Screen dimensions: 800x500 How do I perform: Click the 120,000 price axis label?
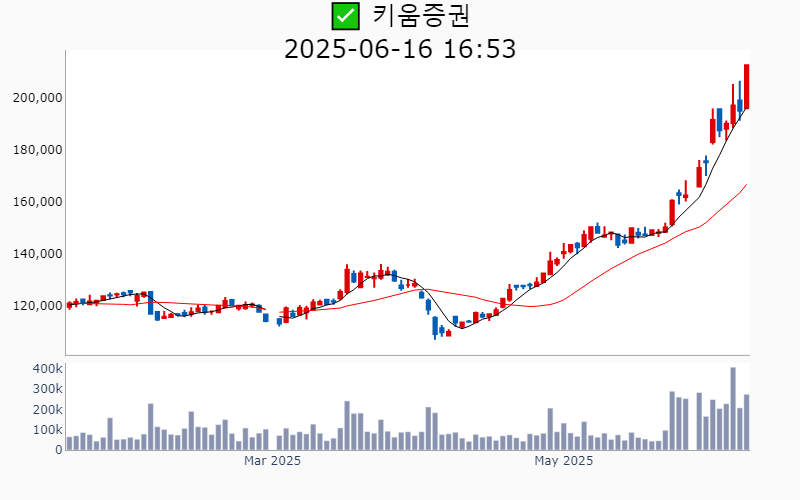[x=38, y=306]
